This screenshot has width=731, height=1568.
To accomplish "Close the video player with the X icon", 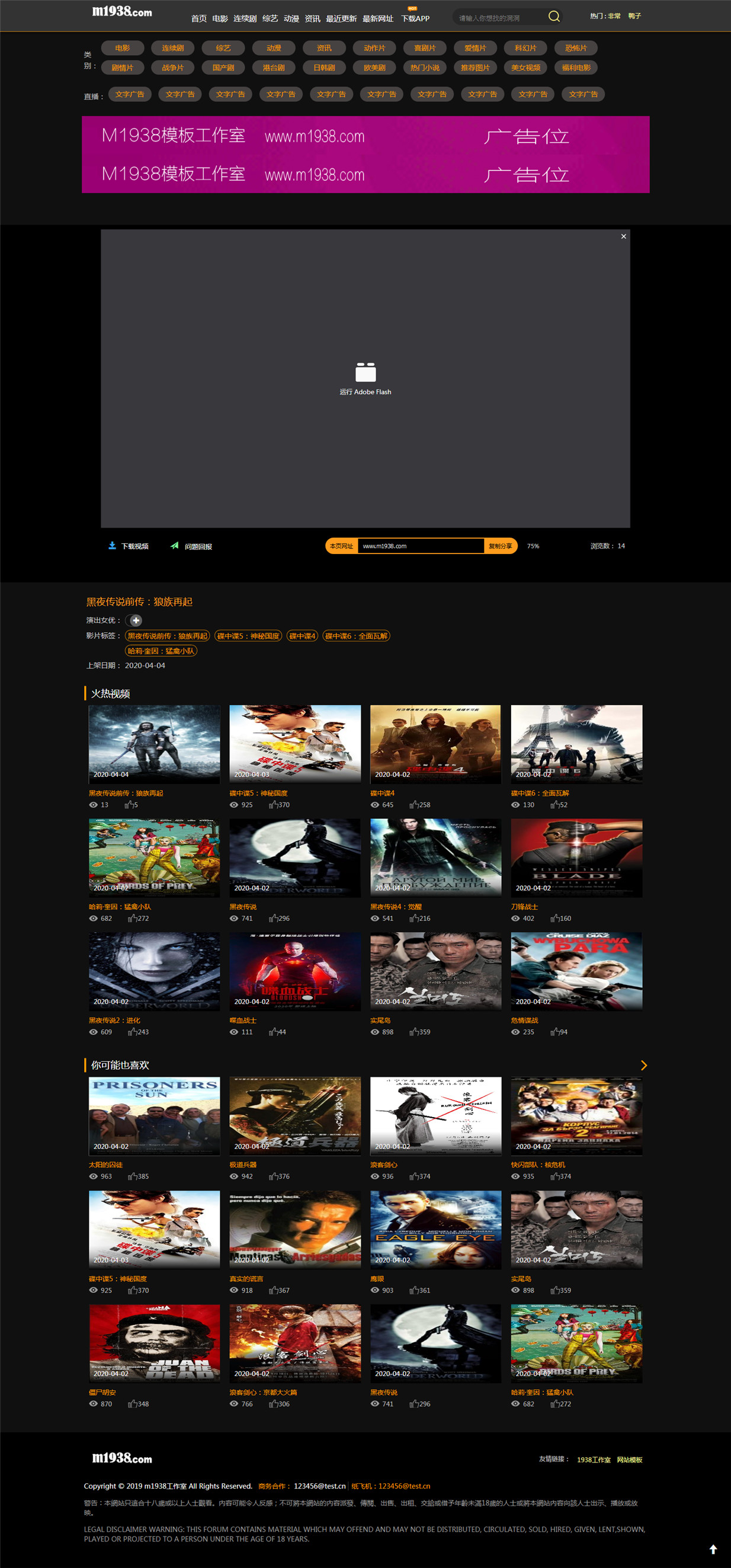I will coord(623,236).
